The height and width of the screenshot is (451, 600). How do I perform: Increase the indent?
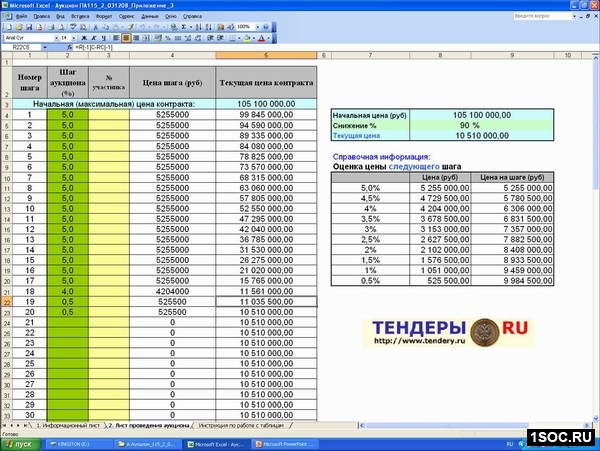[220, 38]
